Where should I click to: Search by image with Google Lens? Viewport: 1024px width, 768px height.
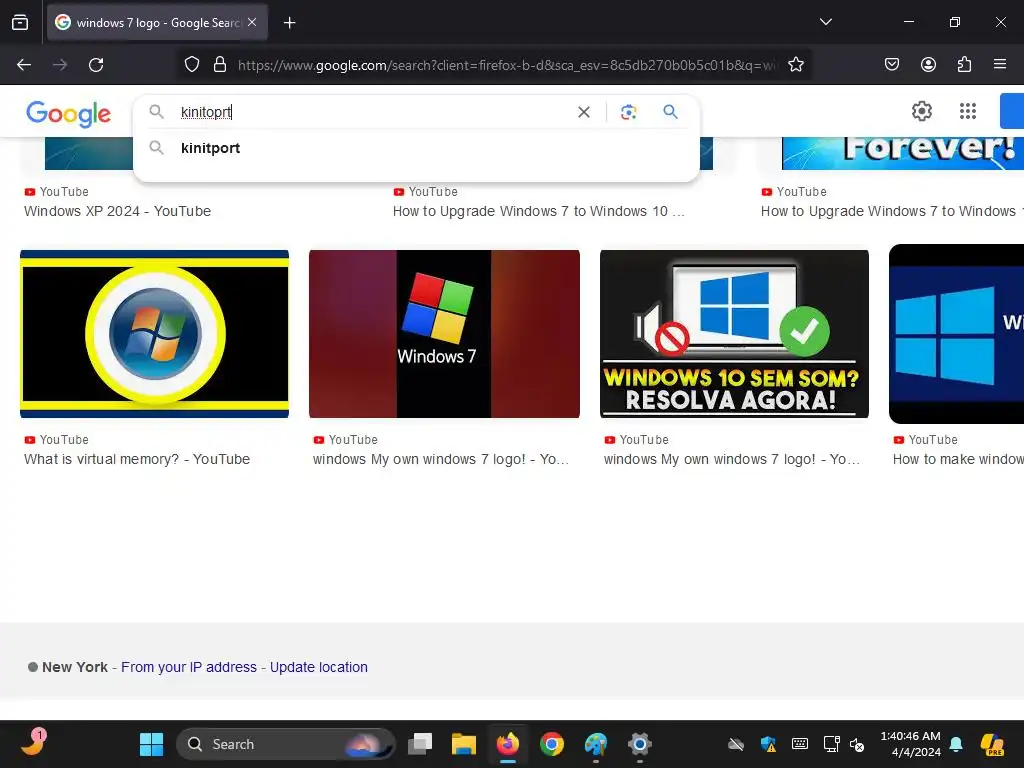[628, 112]
